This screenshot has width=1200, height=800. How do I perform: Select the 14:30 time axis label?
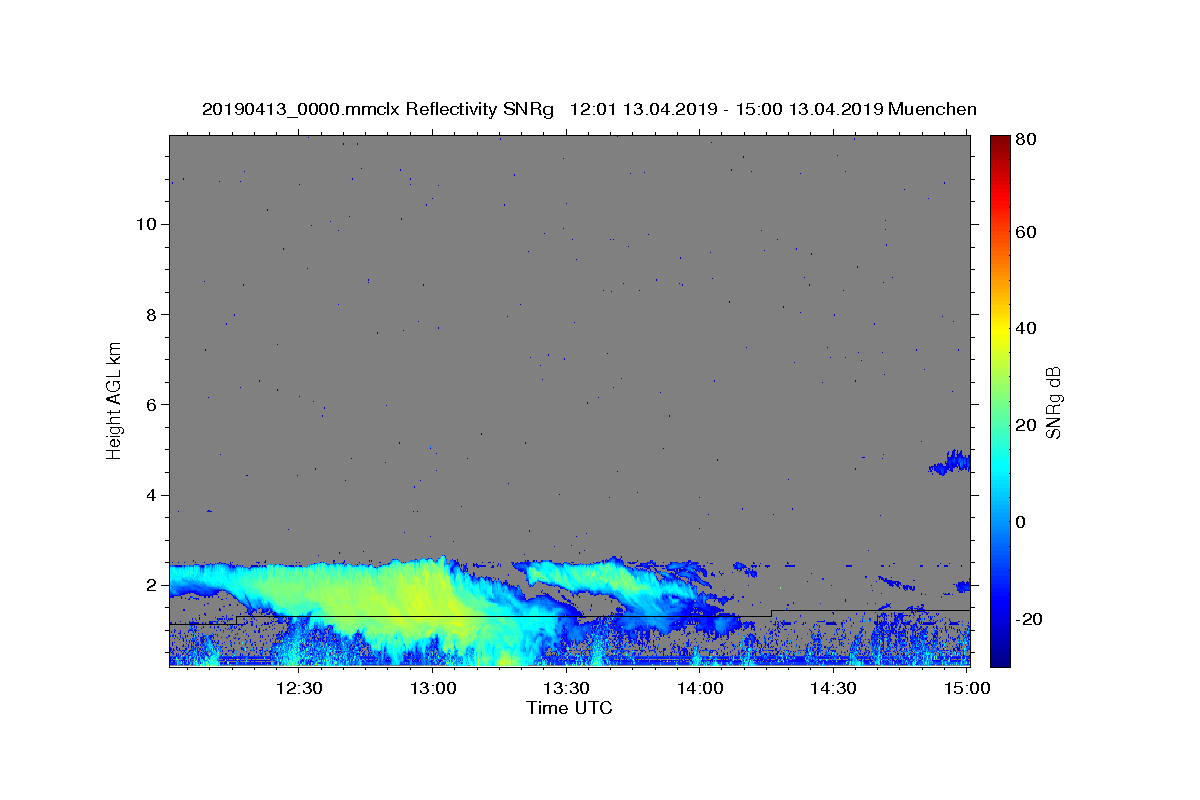click(x=834, y=688)
